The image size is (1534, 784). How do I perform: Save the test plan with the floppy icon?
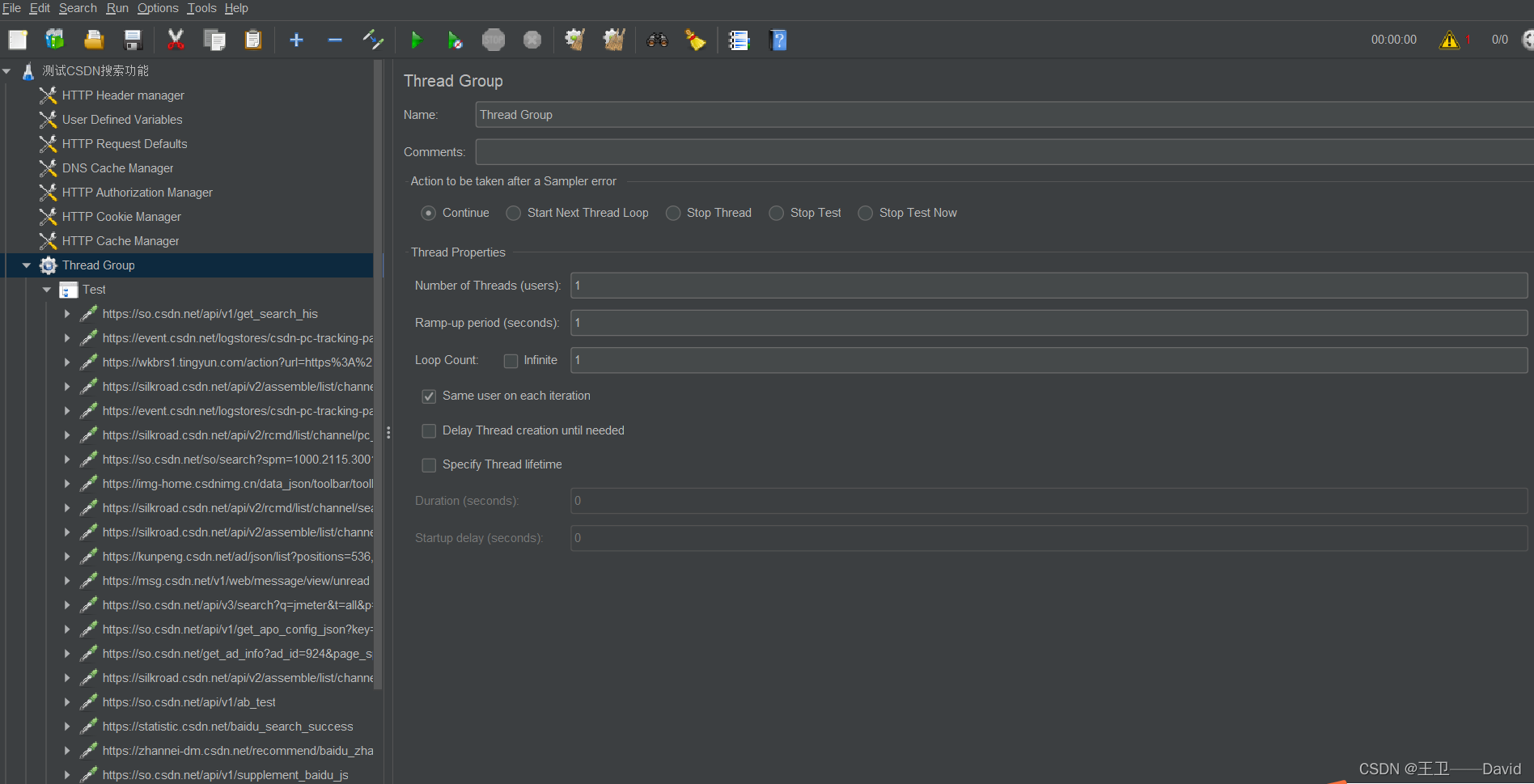coord(133,40)
